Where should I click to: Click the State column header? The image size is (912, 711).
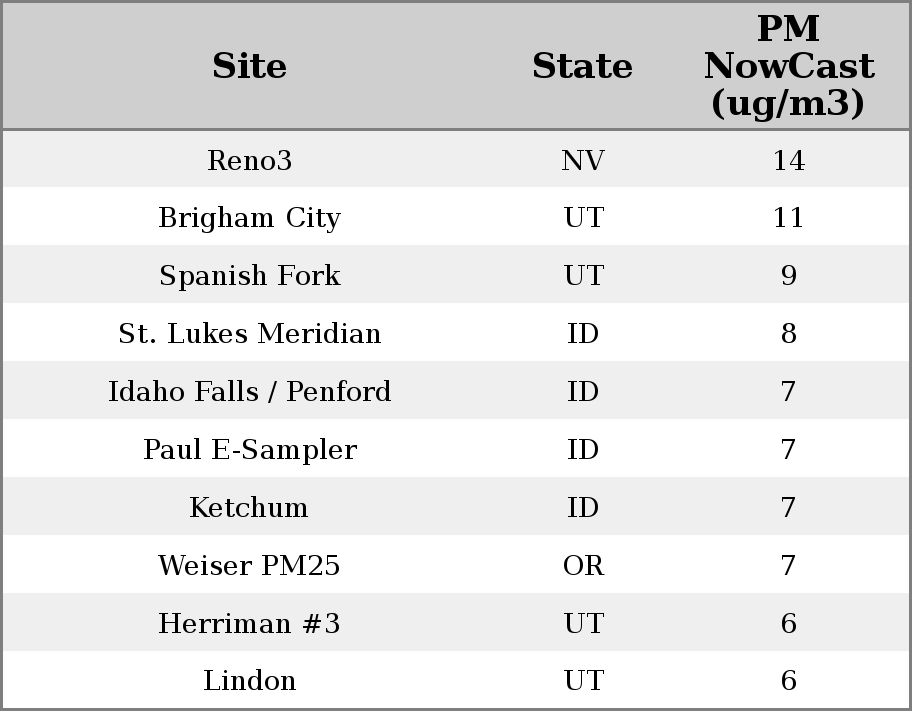pos(582,67)
